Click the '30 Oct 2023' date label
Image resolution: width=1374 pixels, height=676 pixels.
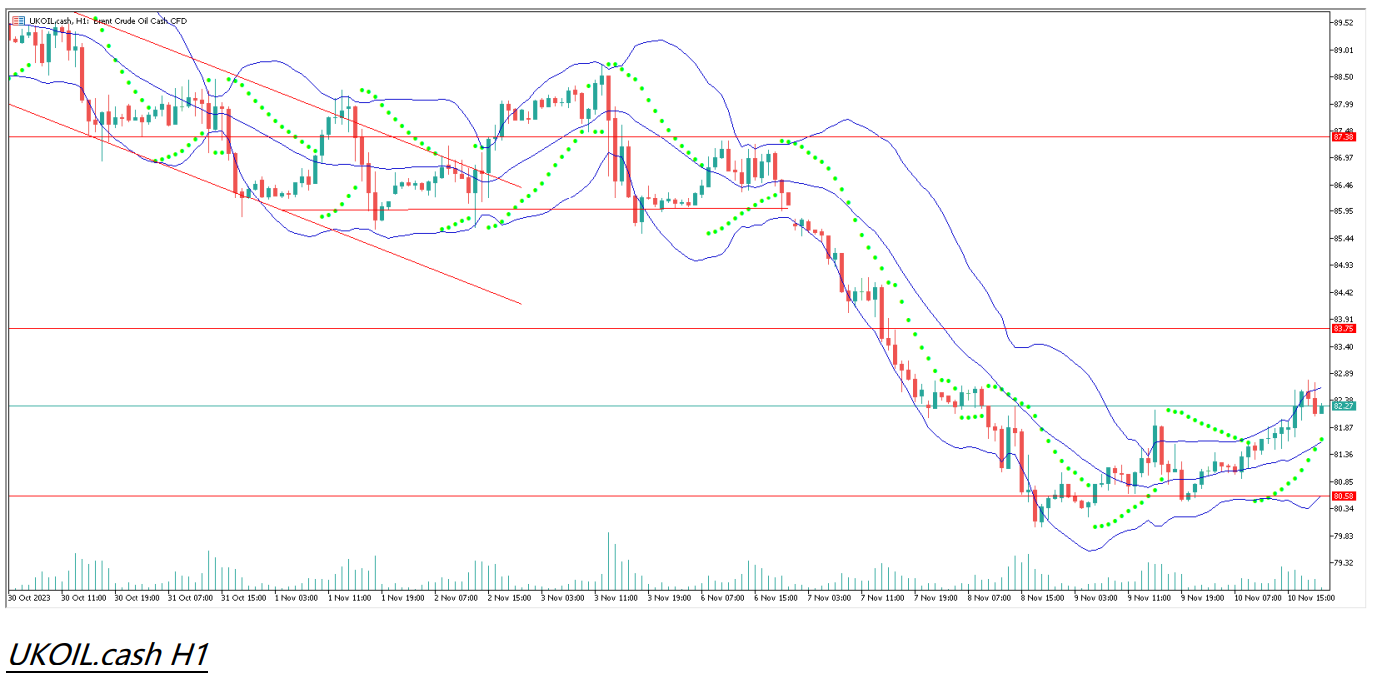[30, 598]
